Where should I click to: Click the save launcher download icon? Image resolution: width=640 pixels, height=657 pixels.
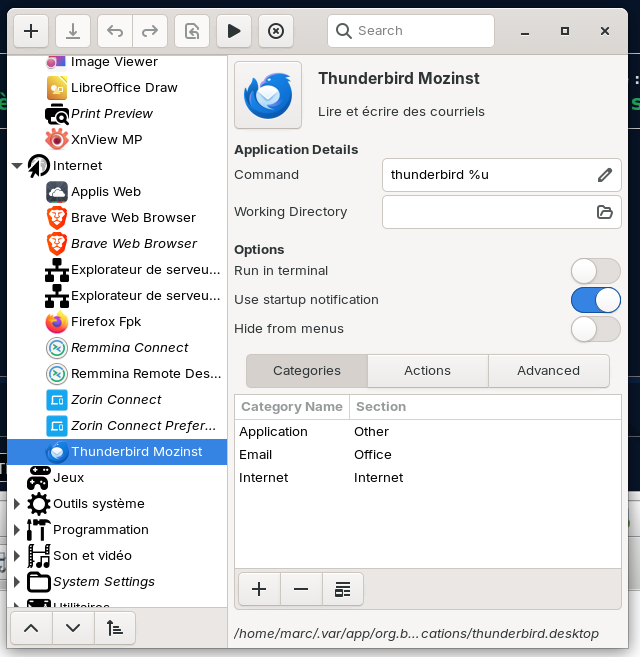(x=73, y=31)
